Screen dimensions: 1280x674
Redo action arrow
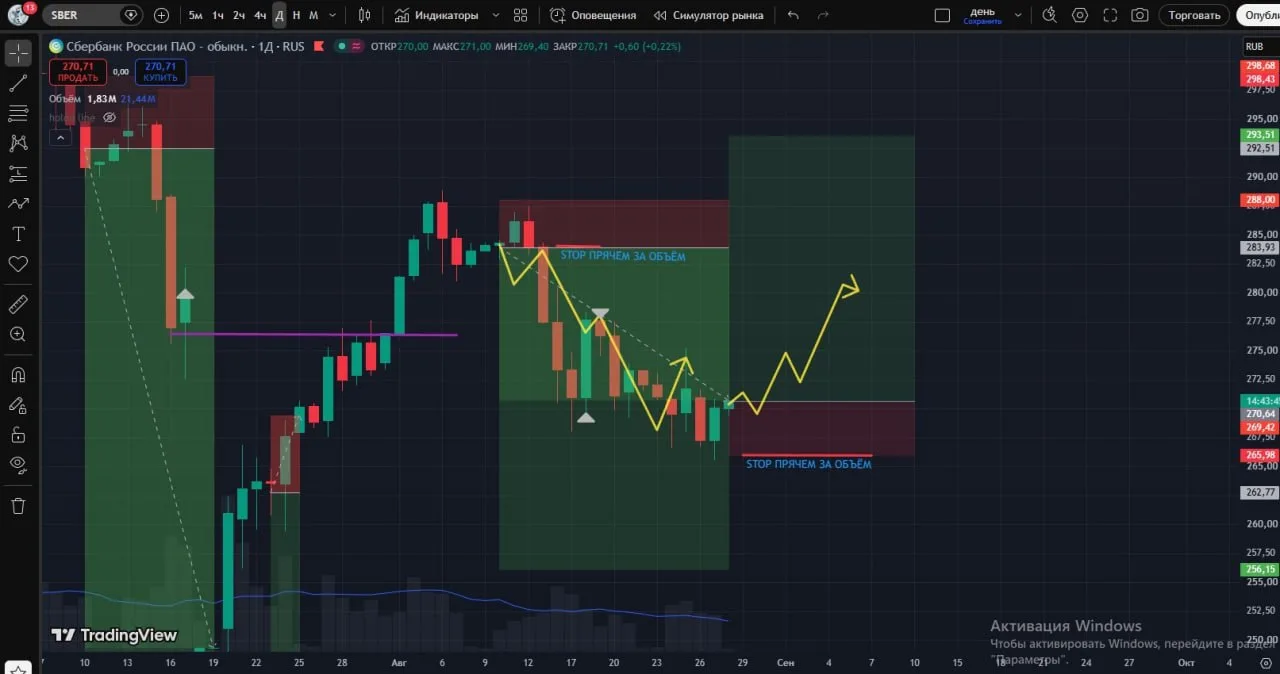coord(823,15)
